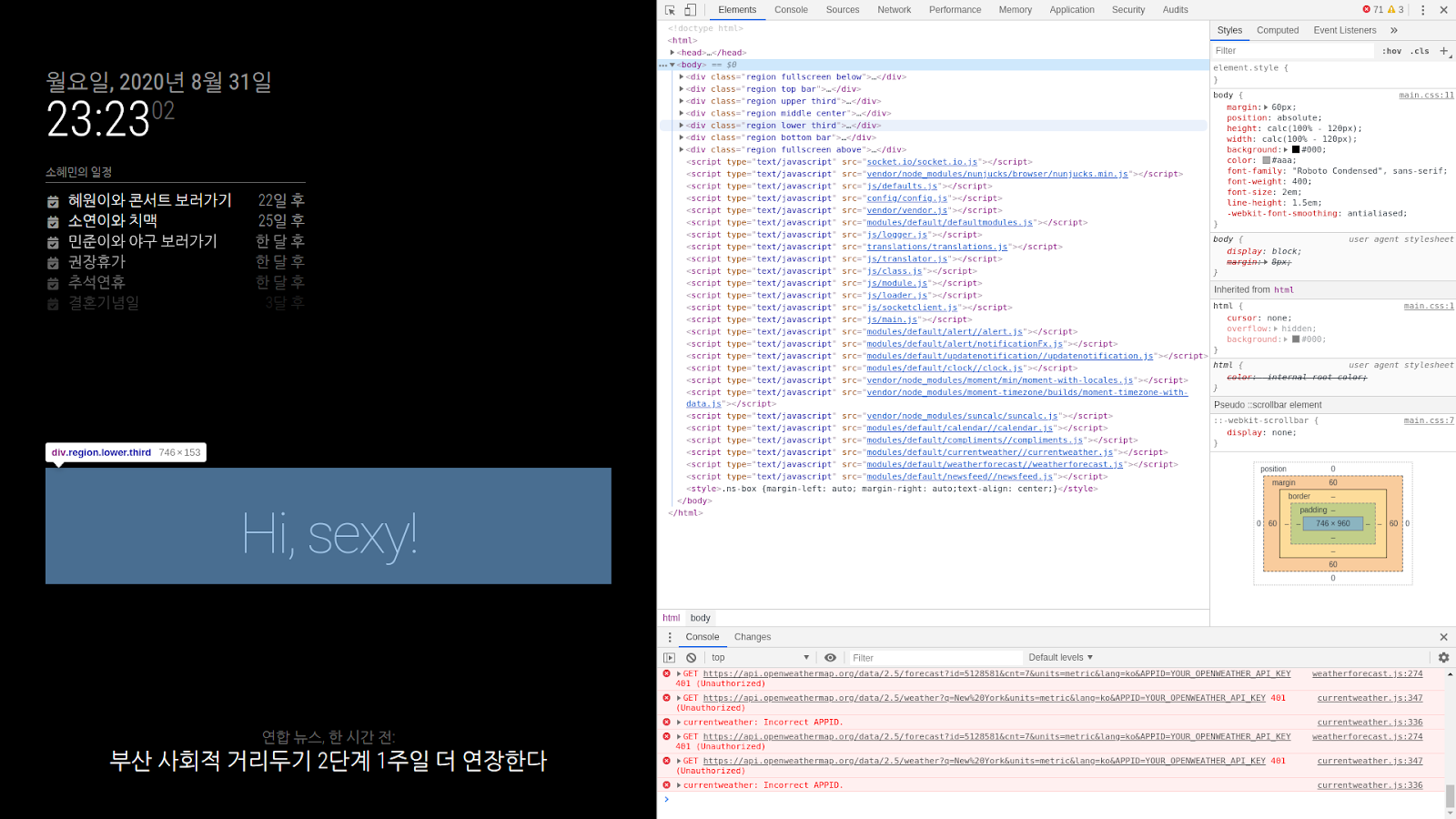Select the Changes drawer tab
Image resolution: width=1456 pixels, height=819 pixels.
point(753,637)
